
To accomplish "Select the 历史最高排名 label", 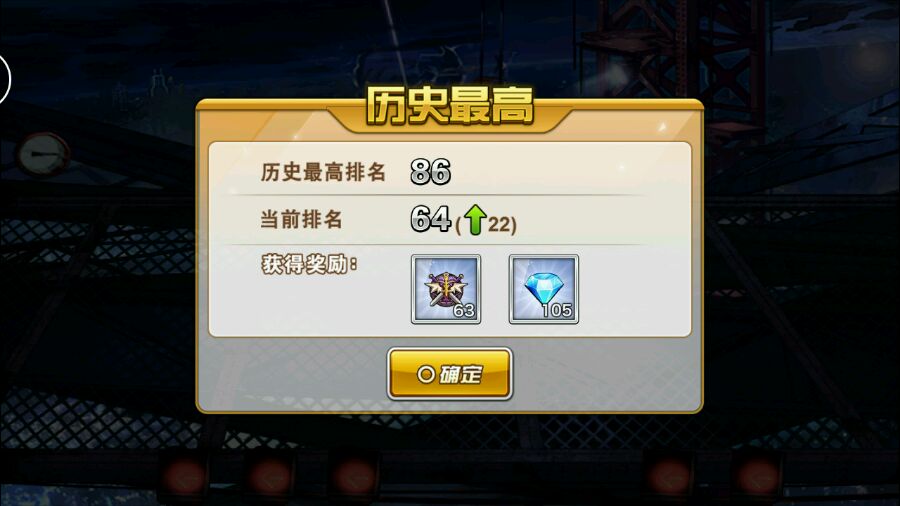I will click(x=323, y=172).
